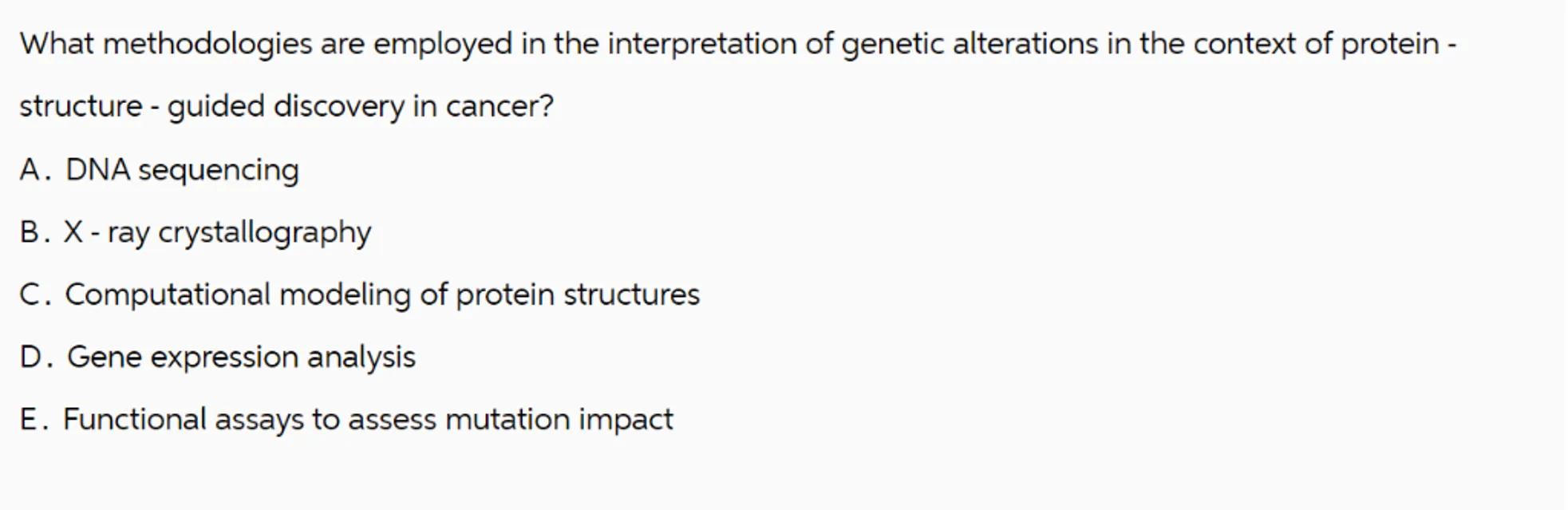Click the "E." option letter

tap(34, 419)
